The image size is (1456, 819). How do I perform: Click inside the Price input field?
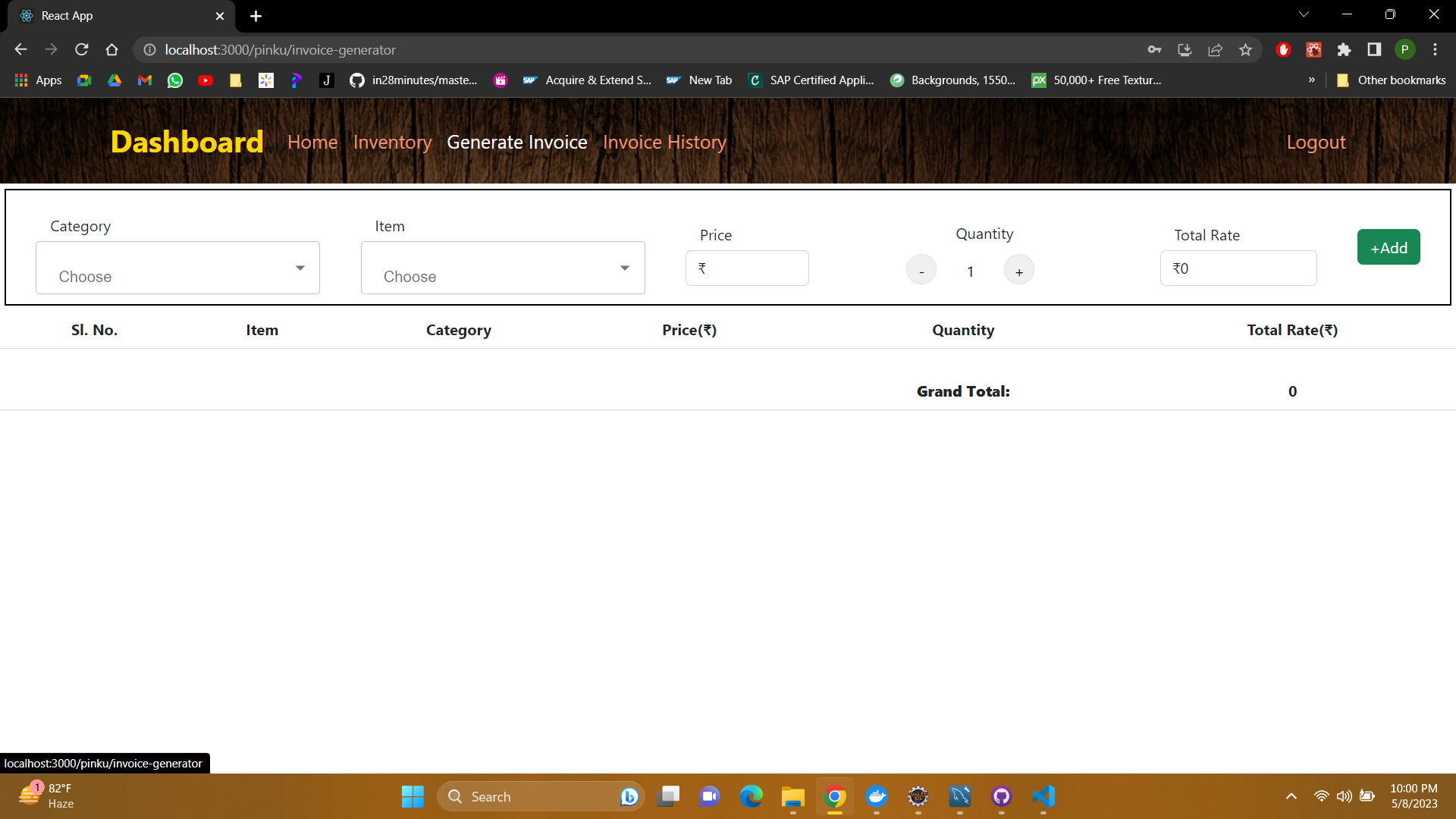tap(747, 268)
